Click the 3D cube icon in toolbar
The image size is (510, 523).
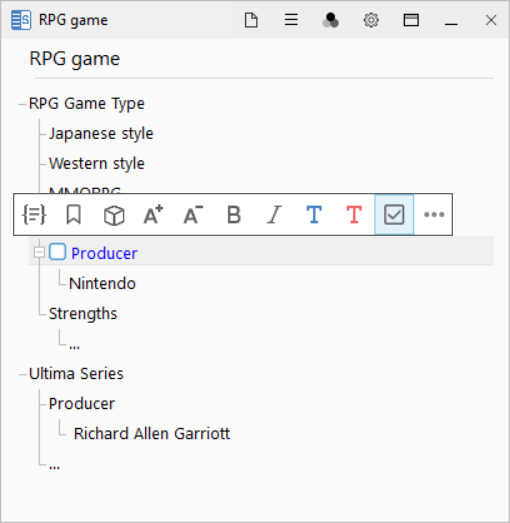(114, 215)
